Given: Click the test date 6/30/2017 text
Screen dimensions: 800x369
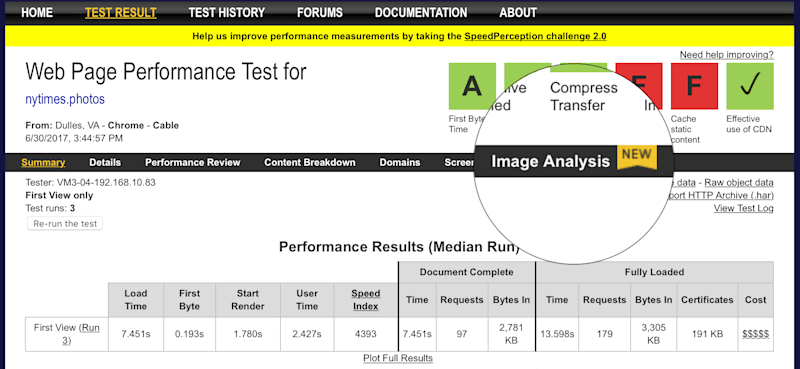Looking at the screenshot, I should [74, 138].
